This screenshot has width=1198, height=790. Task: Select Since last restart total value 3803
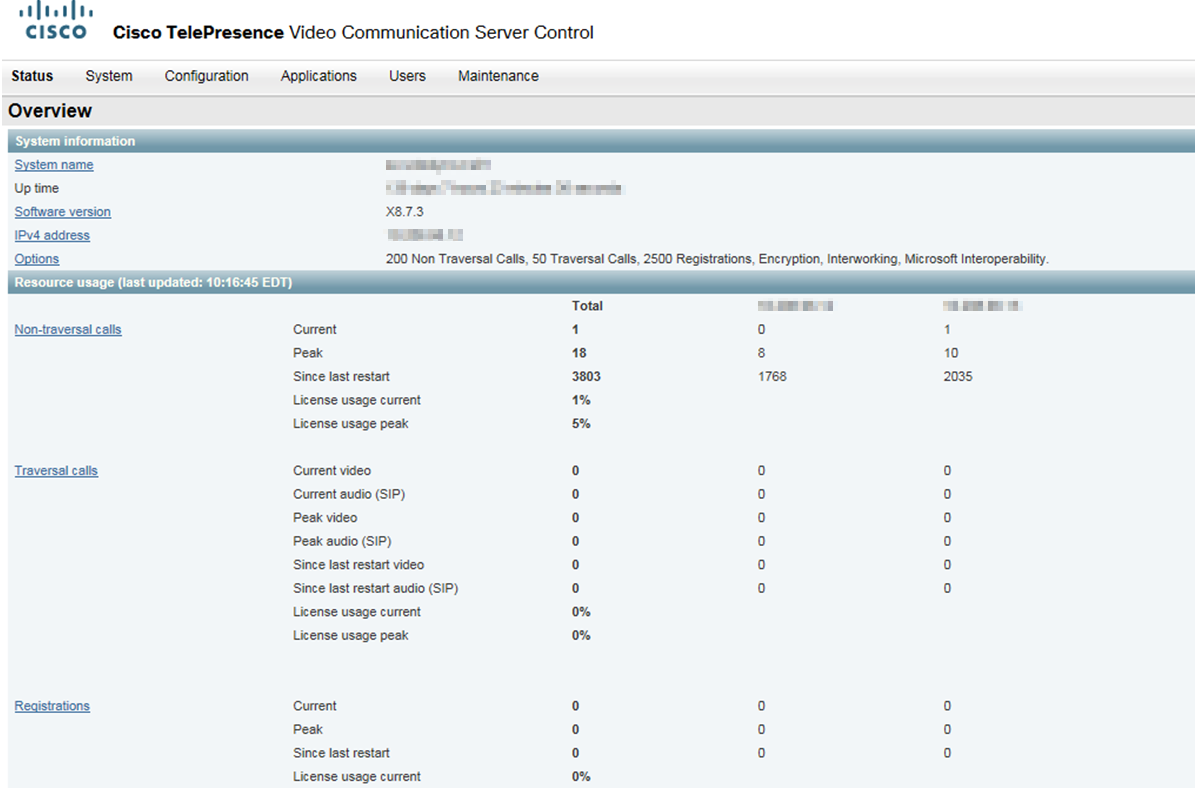[x=586, y=377]
